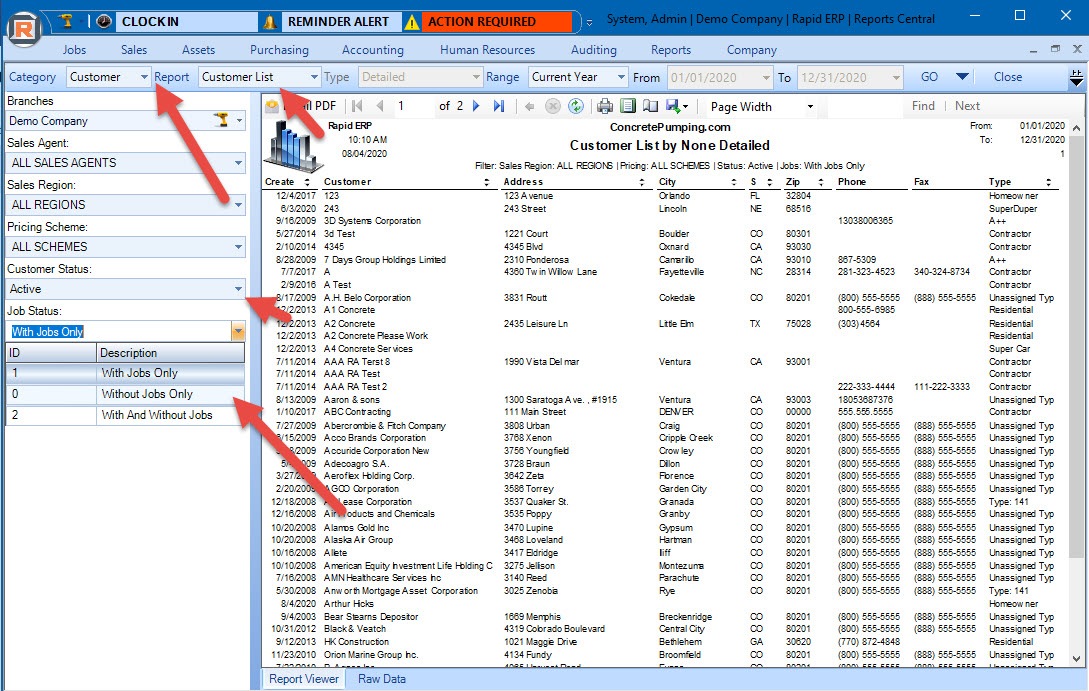
Task: Open the Page Width zoom dropdown
Action: (810, 107)
